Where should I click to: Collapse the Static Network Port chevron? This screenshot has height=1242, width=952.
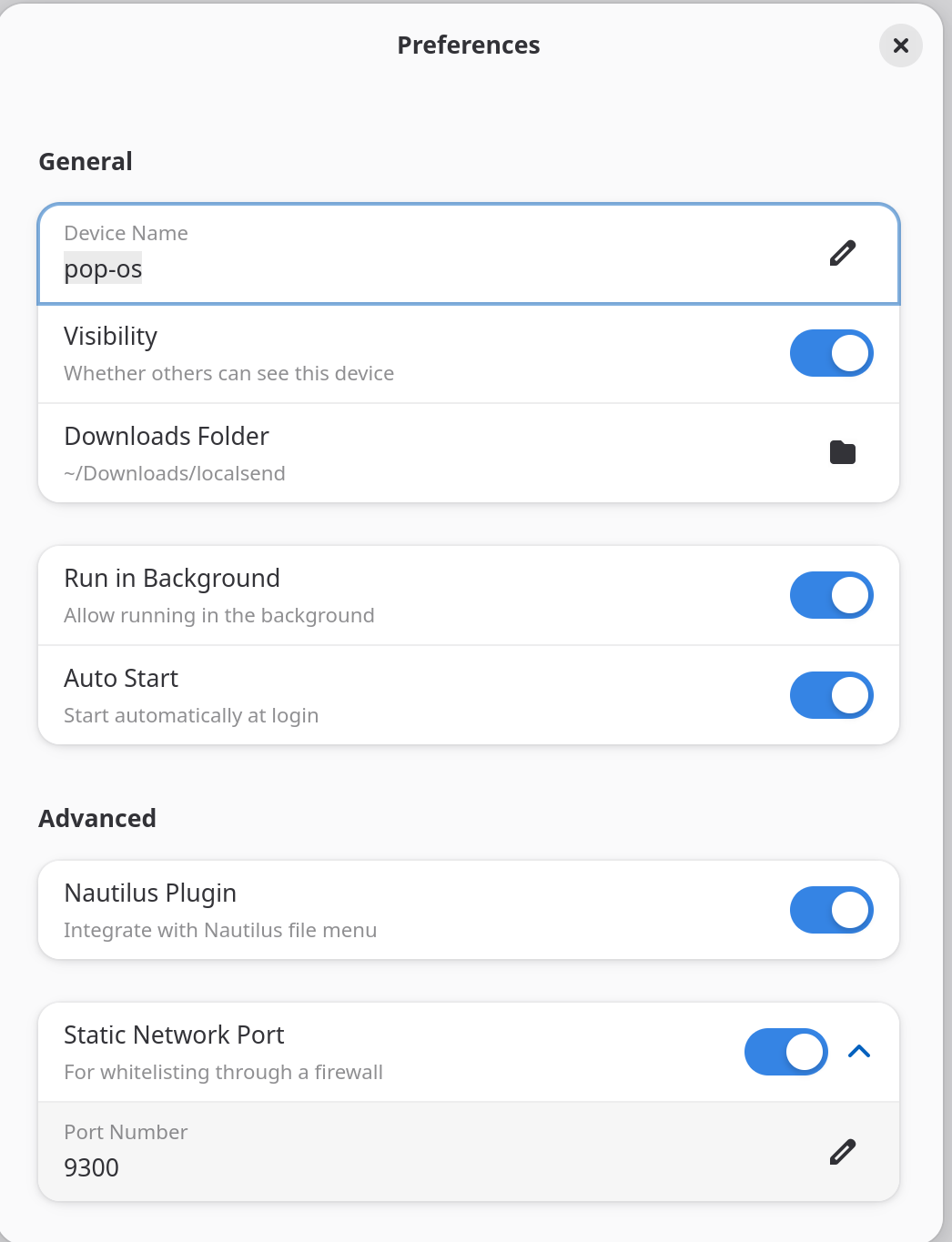coord(859,1052)
